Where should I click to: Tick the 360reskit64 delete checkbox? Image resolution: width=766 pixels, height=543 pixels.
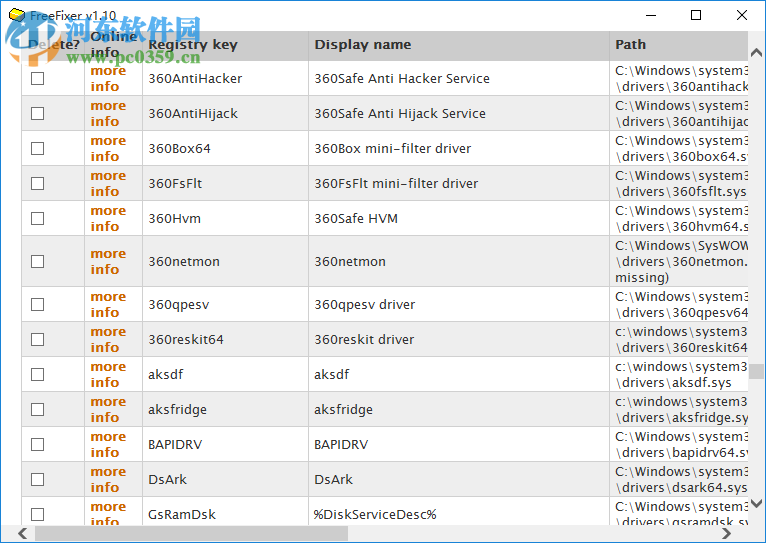pos(38,339)
